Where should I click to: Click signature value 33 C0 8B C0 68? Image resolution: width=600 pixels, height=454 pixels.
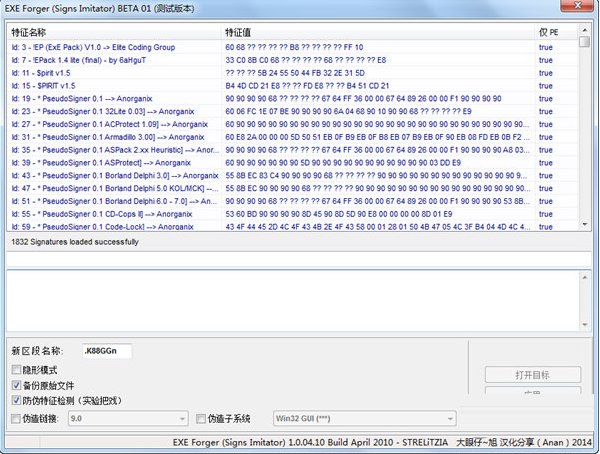306,60
